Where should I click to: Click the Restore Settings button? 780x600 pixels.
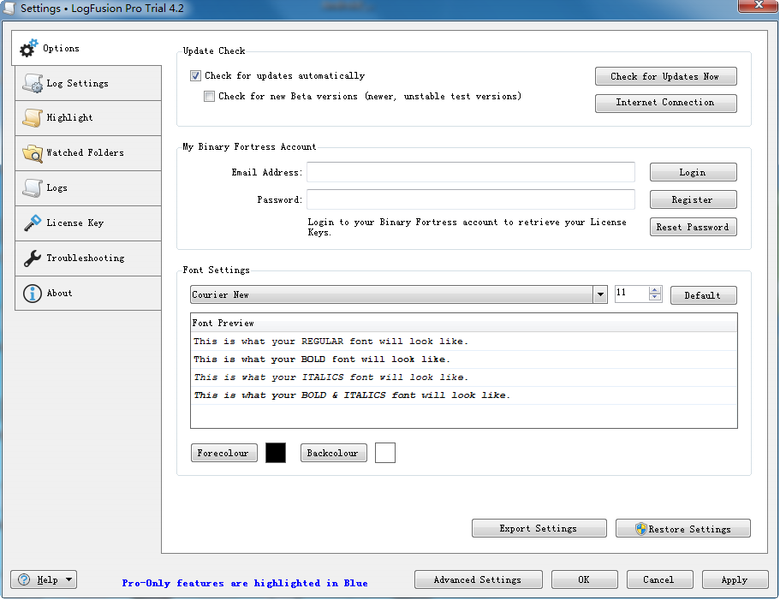tap(681, 528)
